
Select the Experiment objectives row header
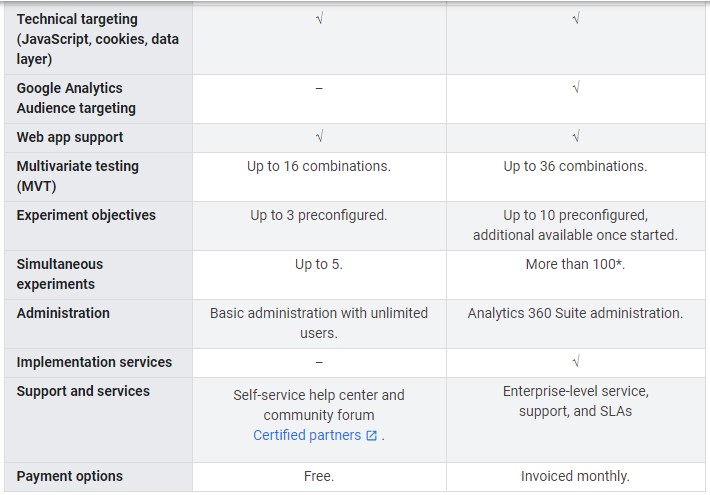tap(86, 215)
